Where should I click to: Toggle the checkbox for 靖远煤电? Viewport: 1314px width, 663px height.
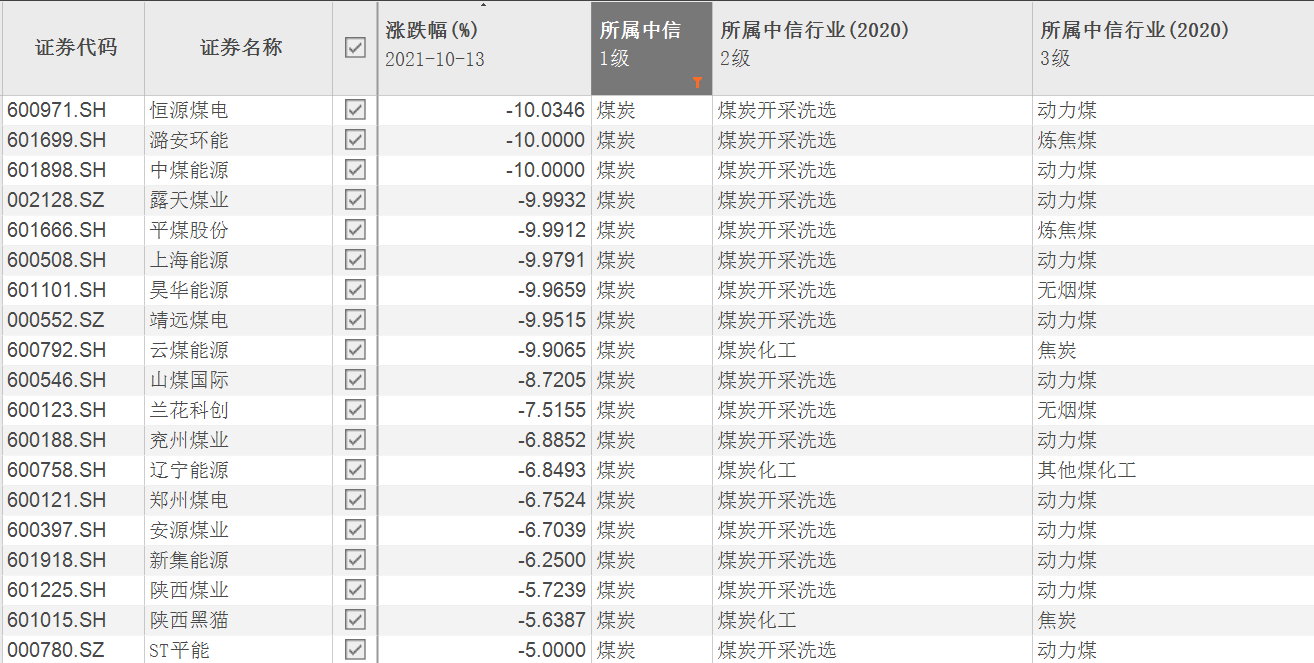pos(355,320)
